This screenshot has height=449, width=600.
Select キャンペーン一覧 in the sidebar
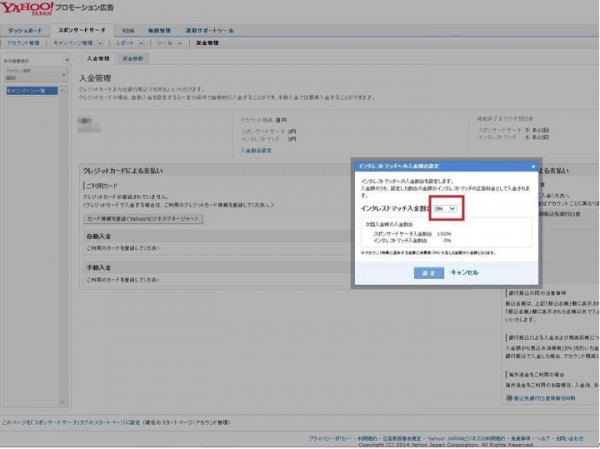click(31, 91)
